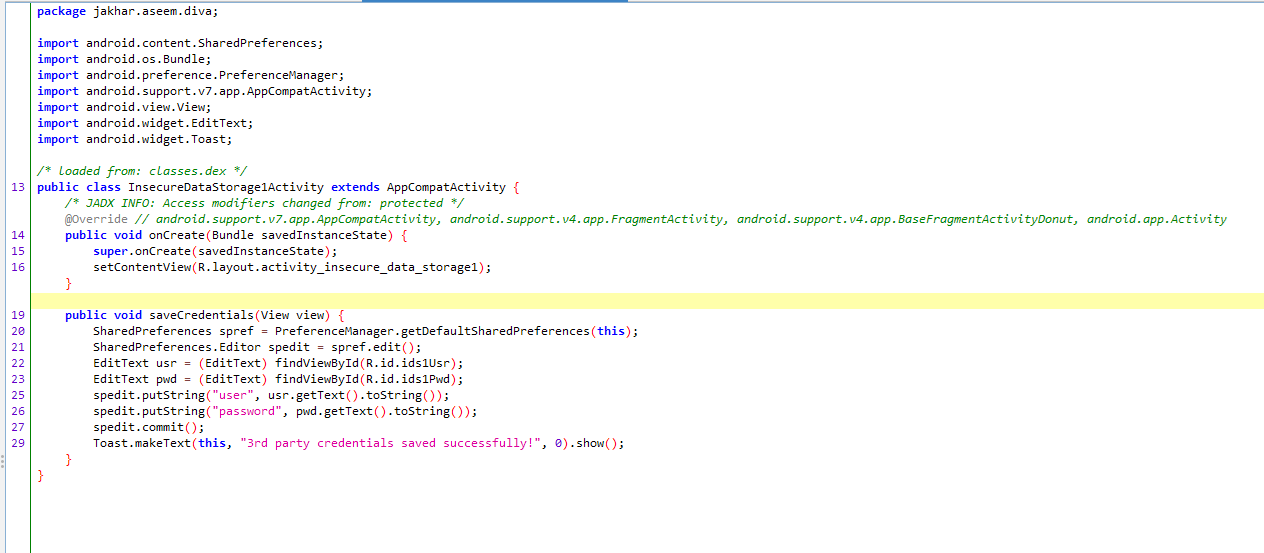Select the import android.widget.Toast line

[135, 139]
